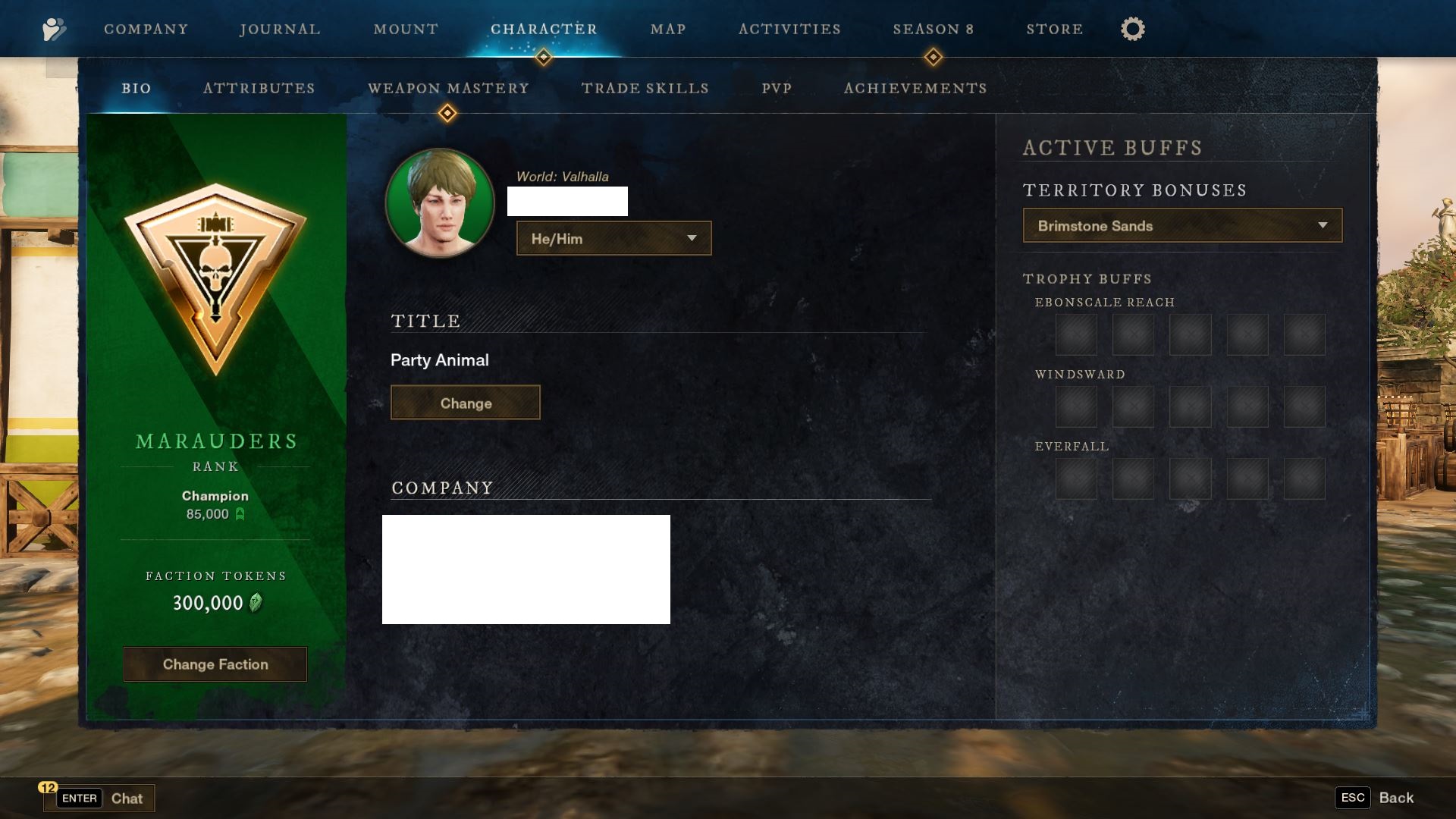
Task: Click the Champion rank reputation icon
Action: coord(240,514)
